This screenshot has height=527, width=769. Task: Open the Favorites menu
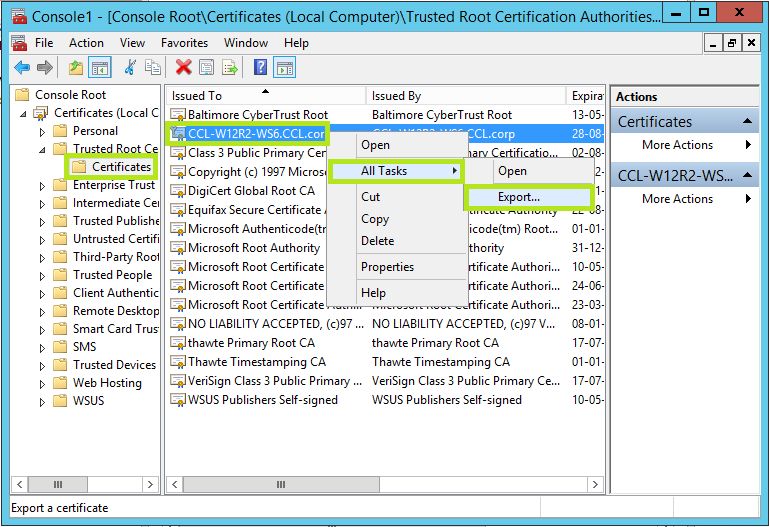pyautogui.click(x=184, y=43)
